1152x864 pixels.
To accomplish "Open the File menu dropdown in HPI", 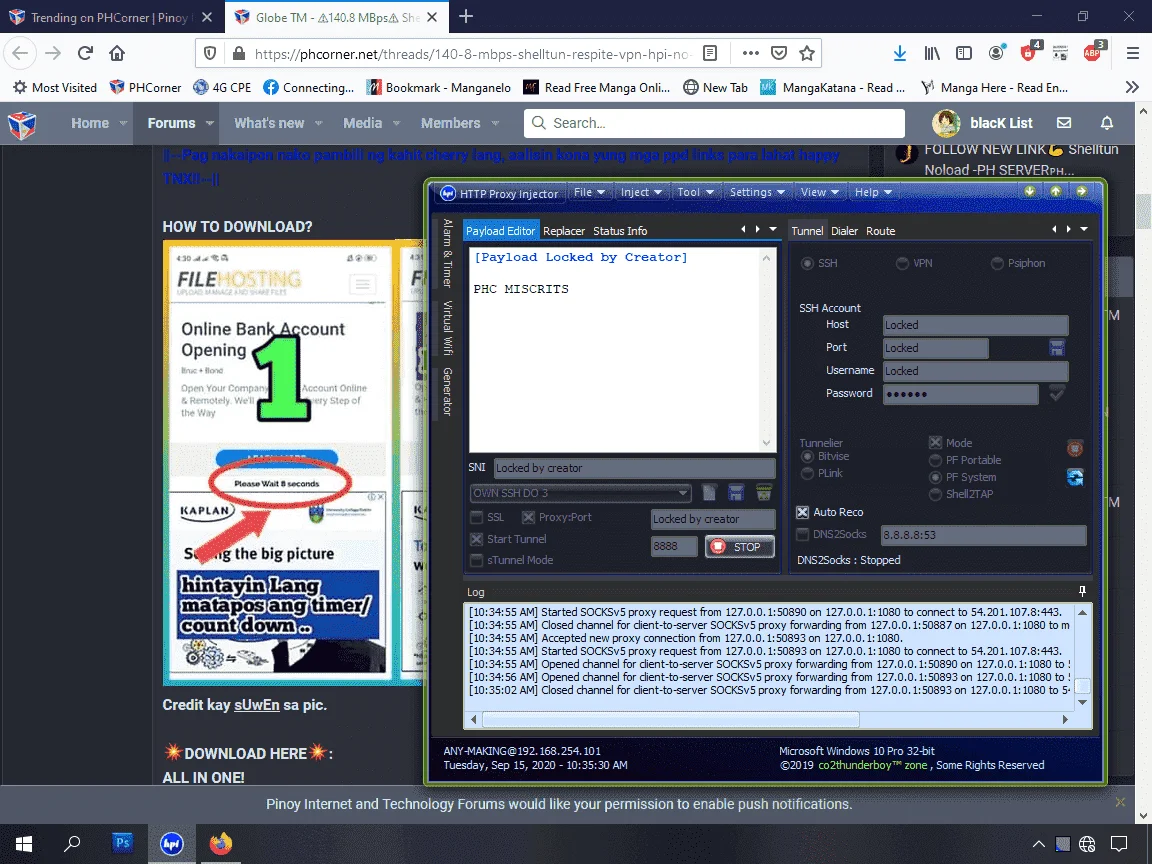I will click(589, 192).
